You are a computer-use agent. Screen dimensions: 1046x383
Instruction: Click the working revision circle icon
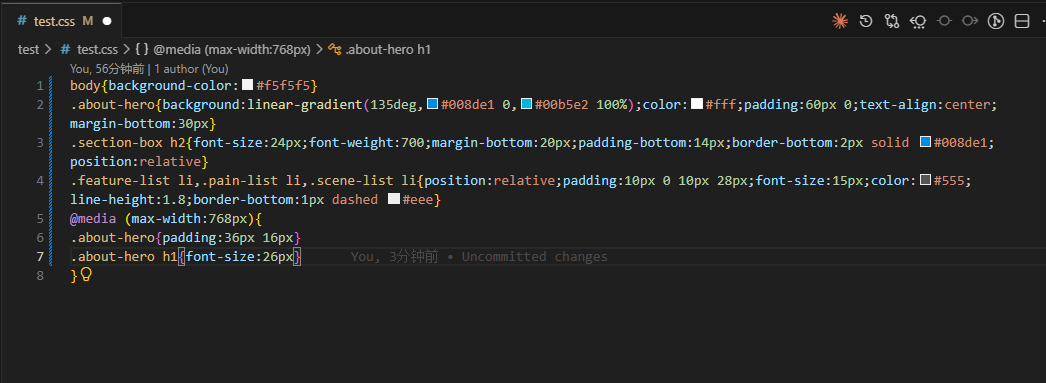[x=944, y=21]
